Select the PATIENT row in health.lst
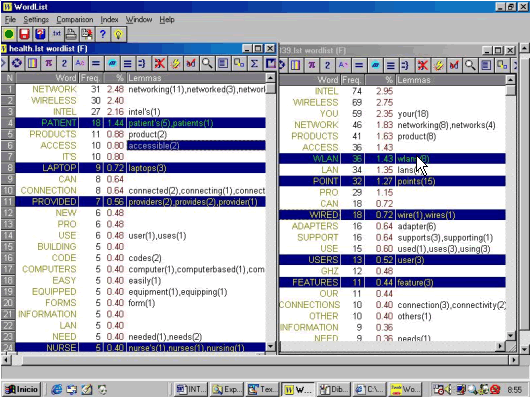Screen dimensions: 530x397 [x=140, y=123]
